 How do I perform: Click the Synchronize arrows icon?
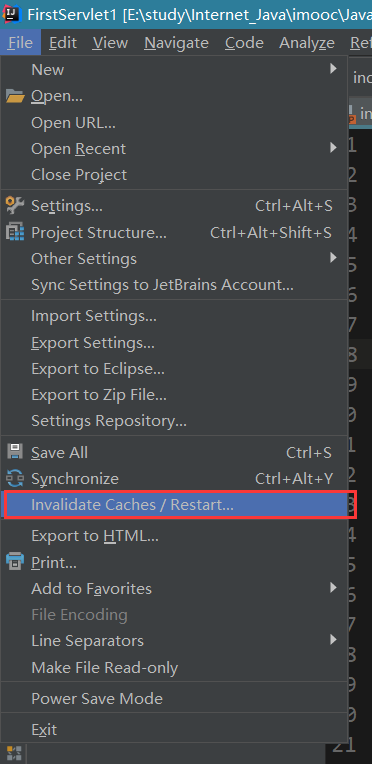click(15, 478)
